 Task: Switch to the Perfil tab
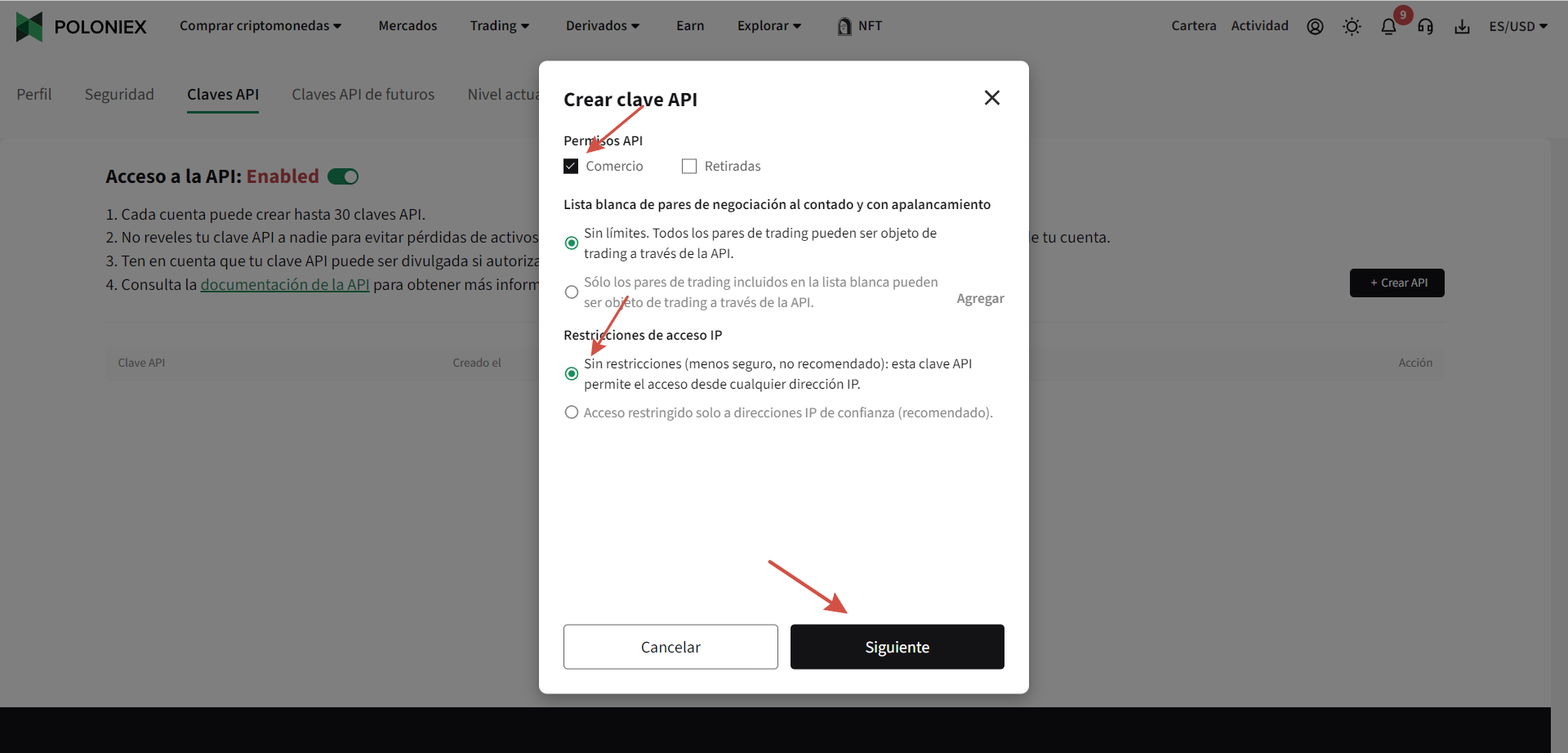click(34, 95)
